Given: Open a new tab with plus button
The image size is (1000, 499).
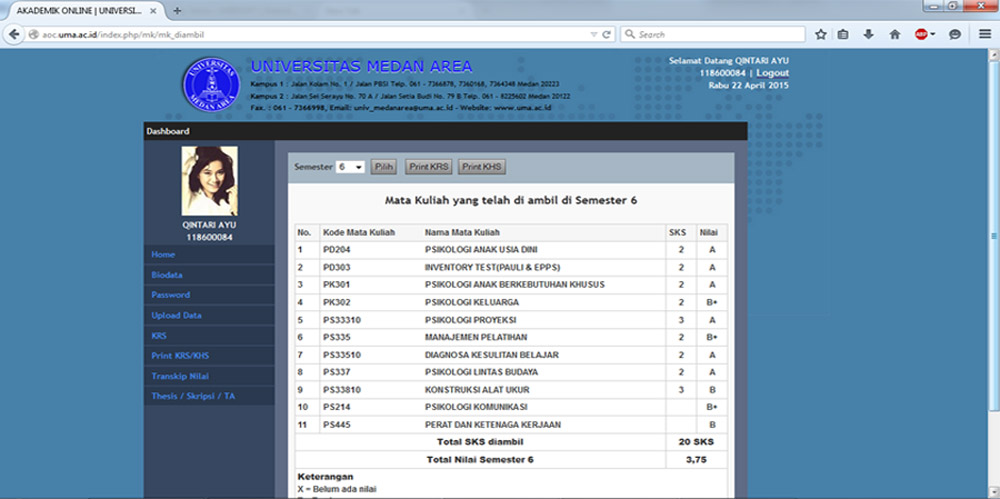Looking at the screenshot, I should (x=177, y=10).
